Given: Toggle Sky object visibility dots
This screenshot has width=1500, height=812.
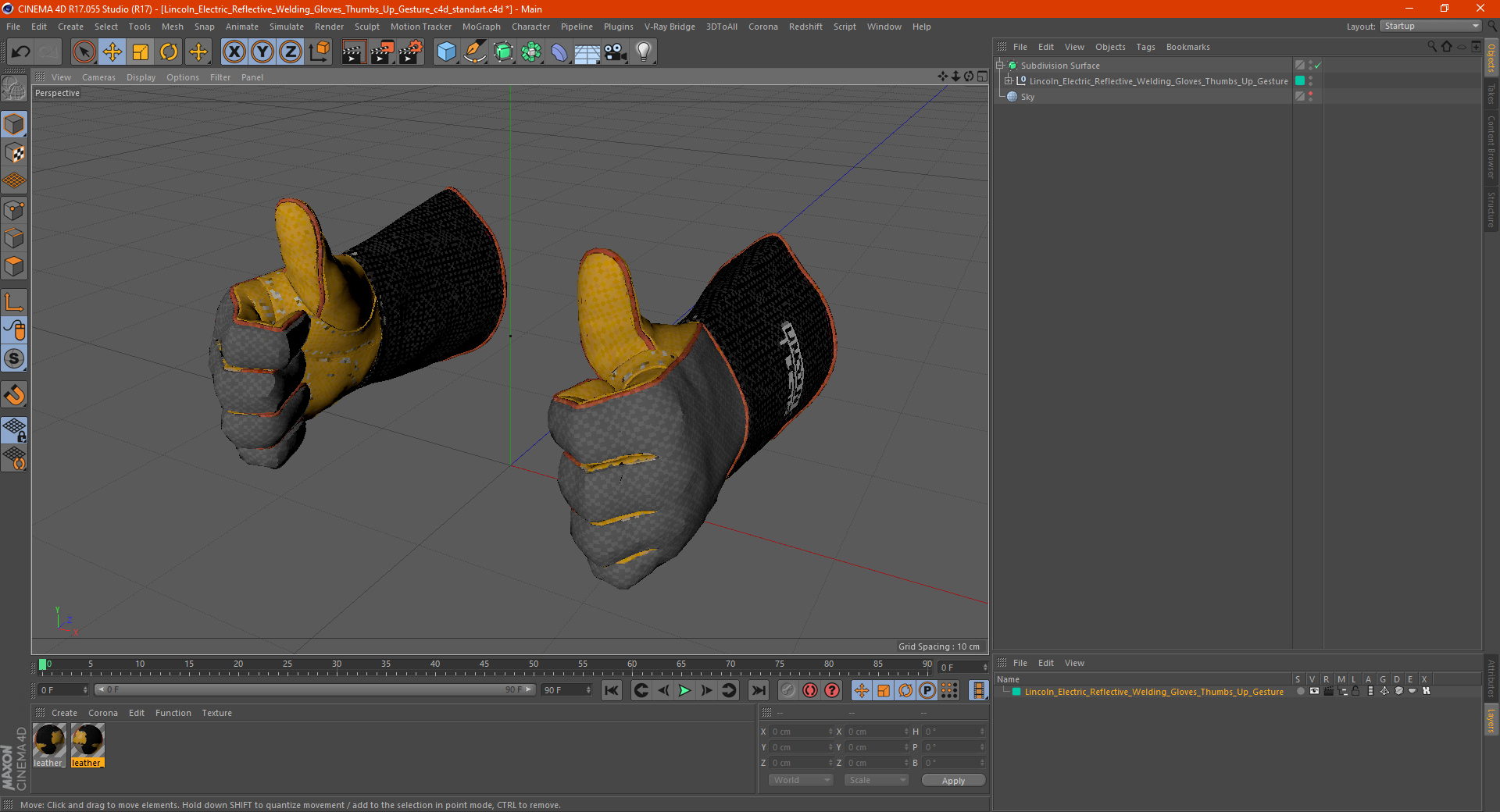Looking at the screenshot, I should click(1310, 97).
